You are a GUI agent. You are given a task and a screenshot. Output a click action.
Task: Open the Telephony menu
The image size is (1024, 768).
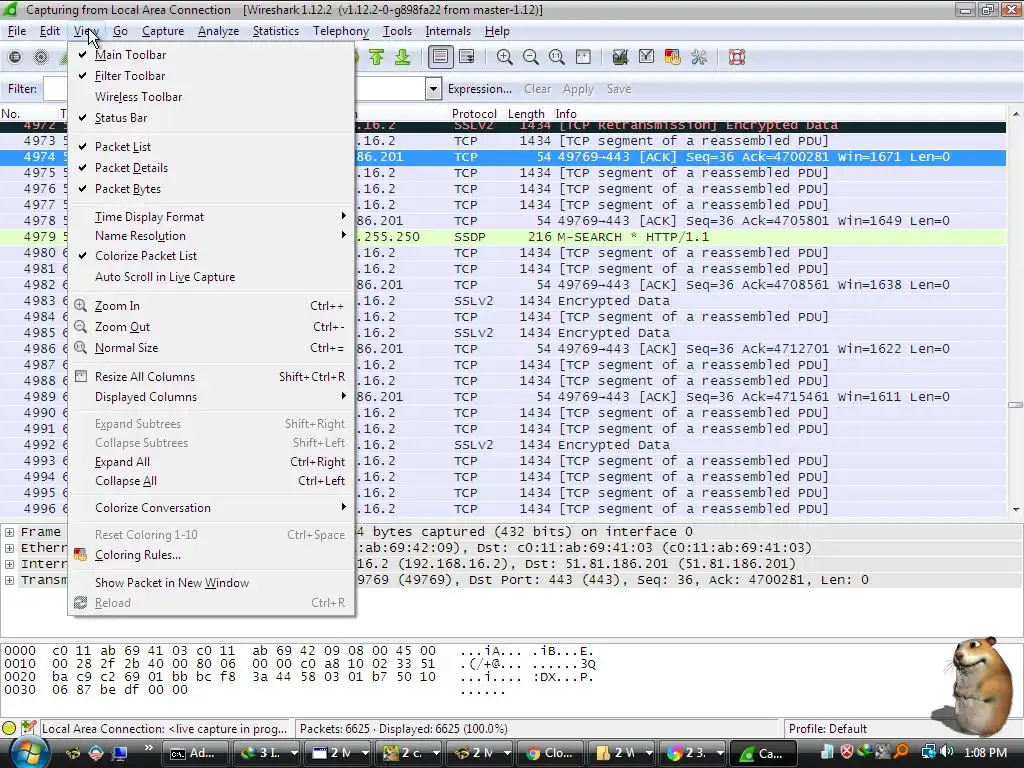coord(341,31)
